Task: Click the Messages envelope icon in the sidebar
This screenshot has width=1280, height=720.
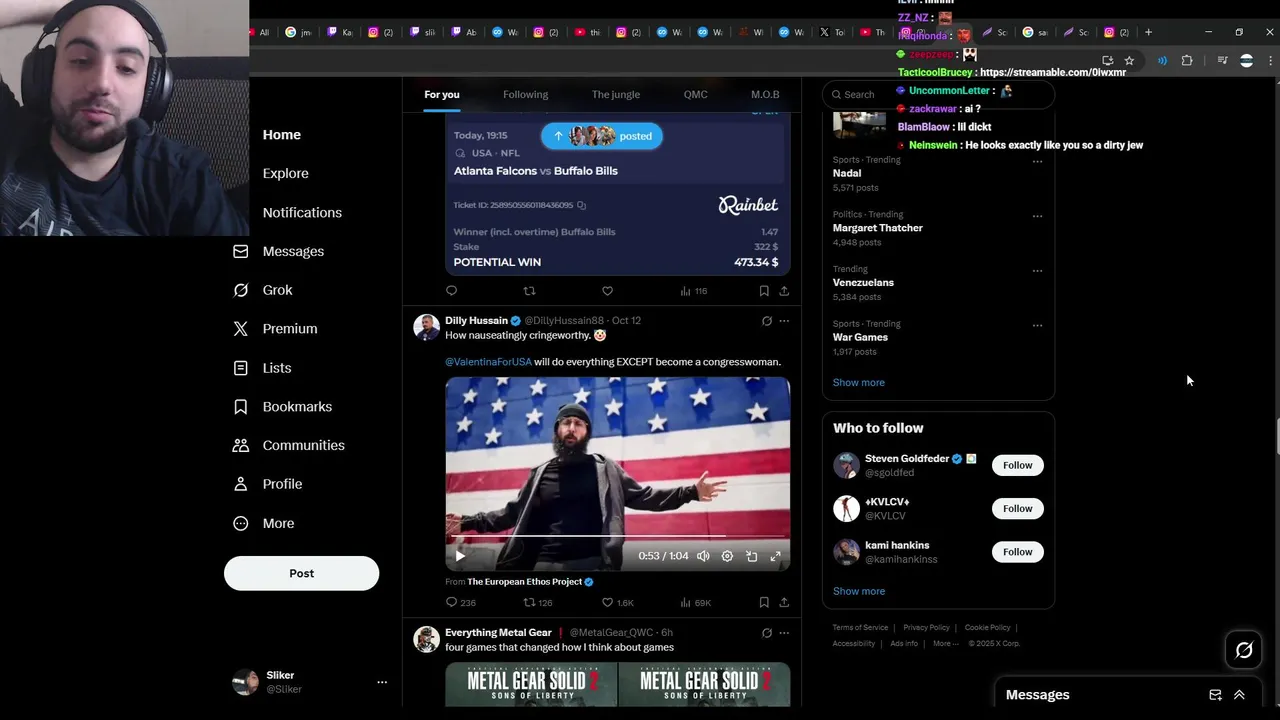Action: point(240,251)
